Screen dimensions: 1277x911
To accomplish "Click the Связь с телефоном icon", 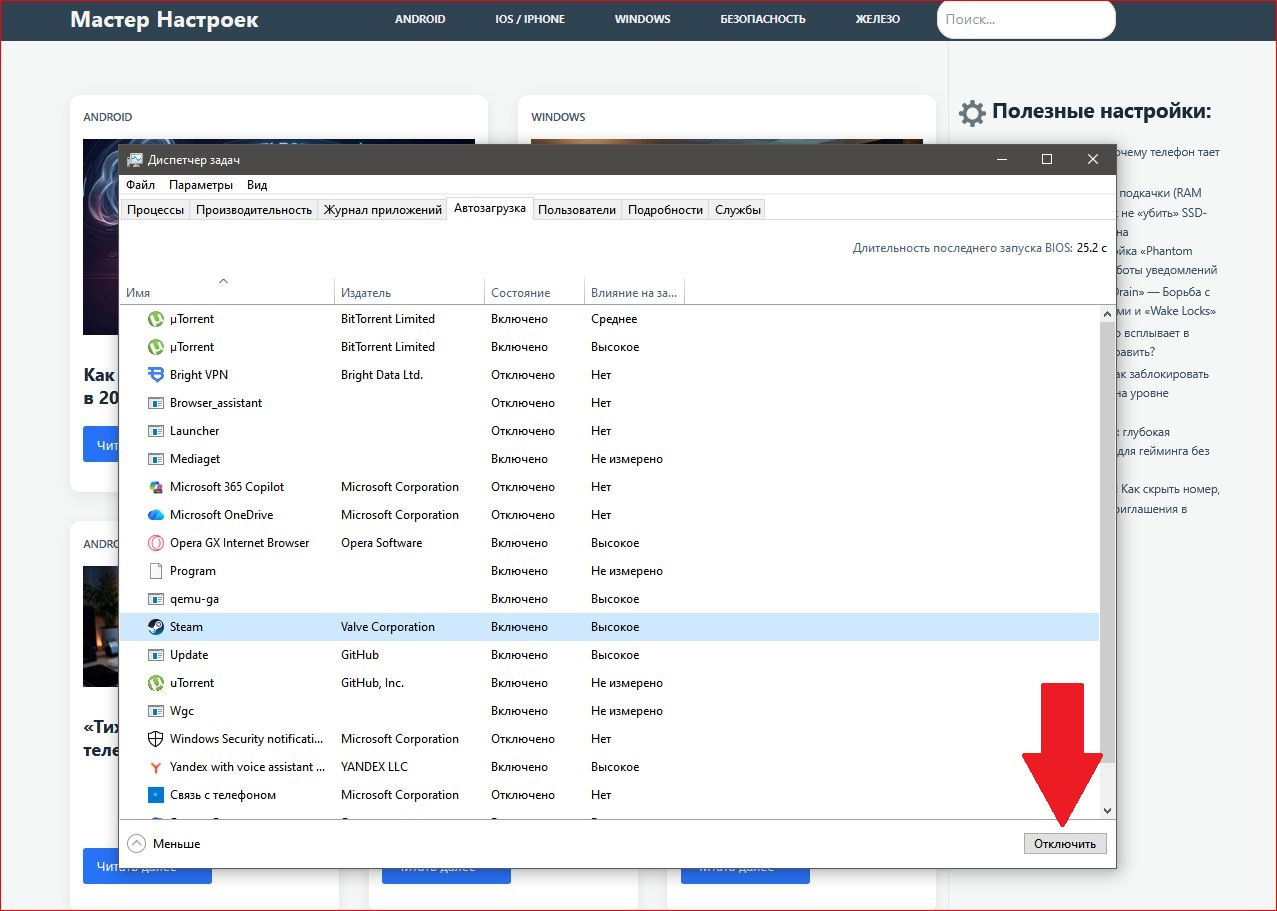I will [155, 795].
